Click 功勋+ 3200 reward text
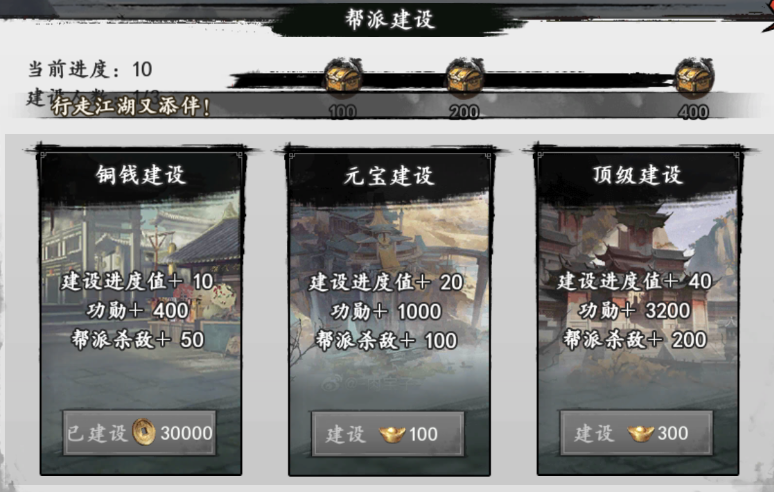Image resolution: width=774 pixels, height=492 pixels. pos(634,310)
